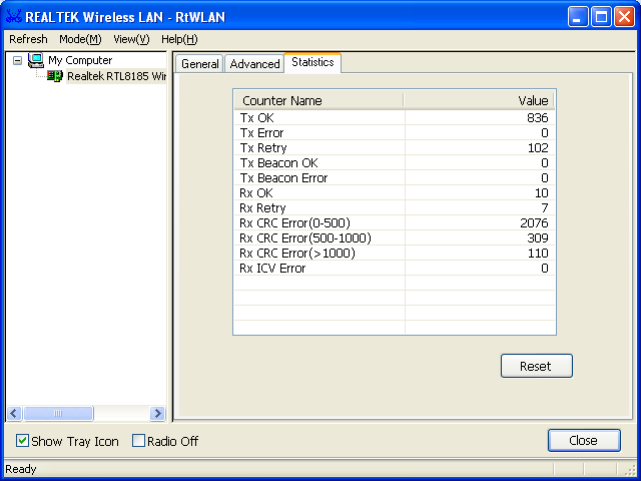The width and height of the screenshot is (641, 481).
Task: Switch to the Advanced tab
Action: pyautogui.click(x=254, y=64)
